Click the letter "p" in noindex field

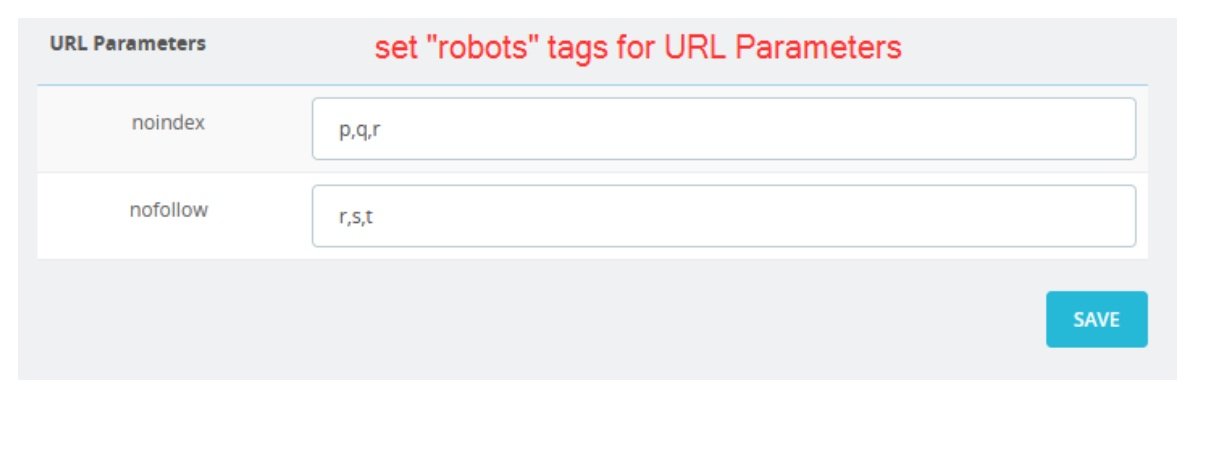tap(344, 132)
